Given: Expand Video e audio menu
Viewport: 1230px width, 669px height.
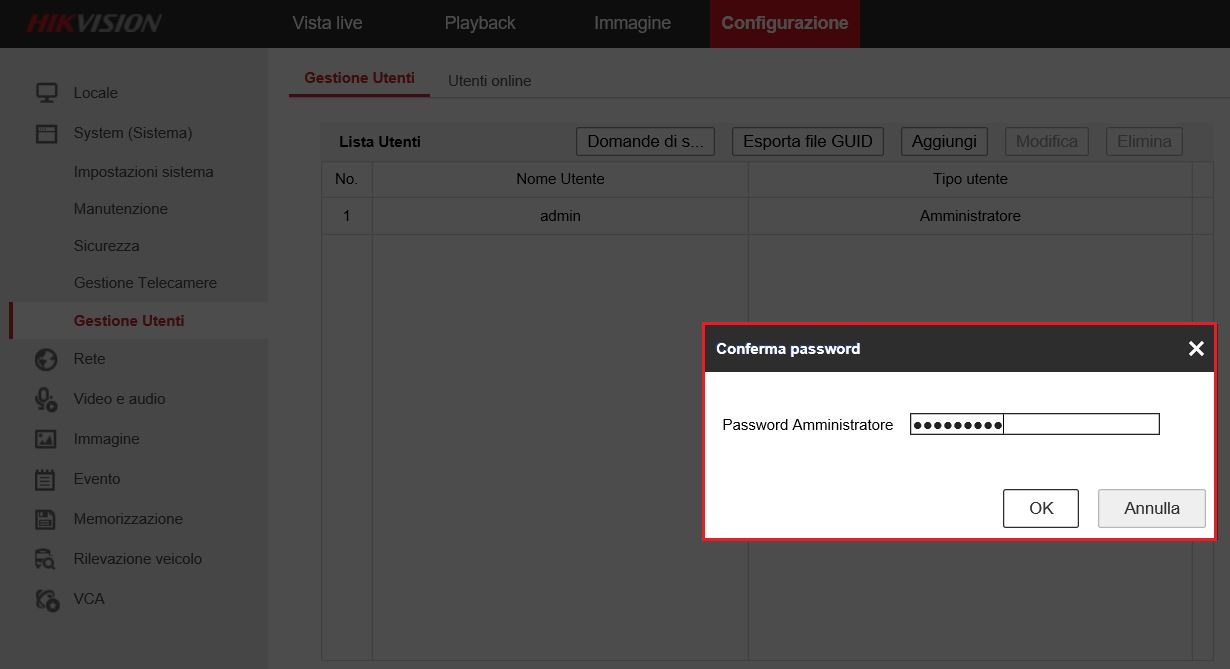Looking at the screenshot, I should 120,399.
